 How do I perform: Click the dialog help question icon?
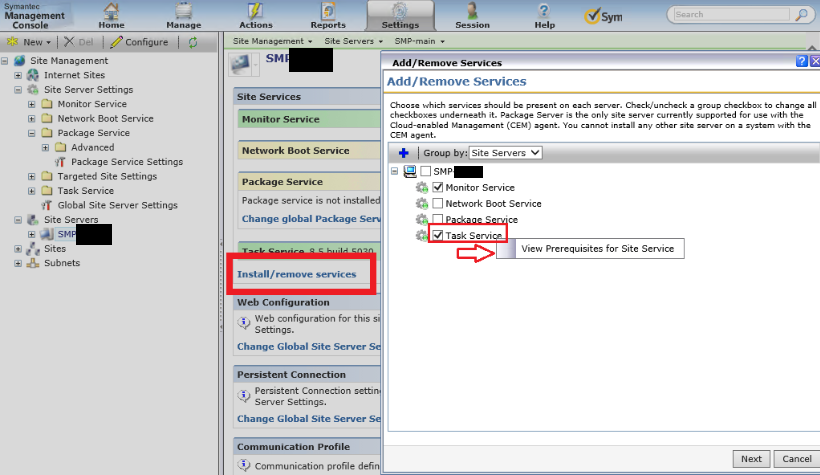point(801,61)
